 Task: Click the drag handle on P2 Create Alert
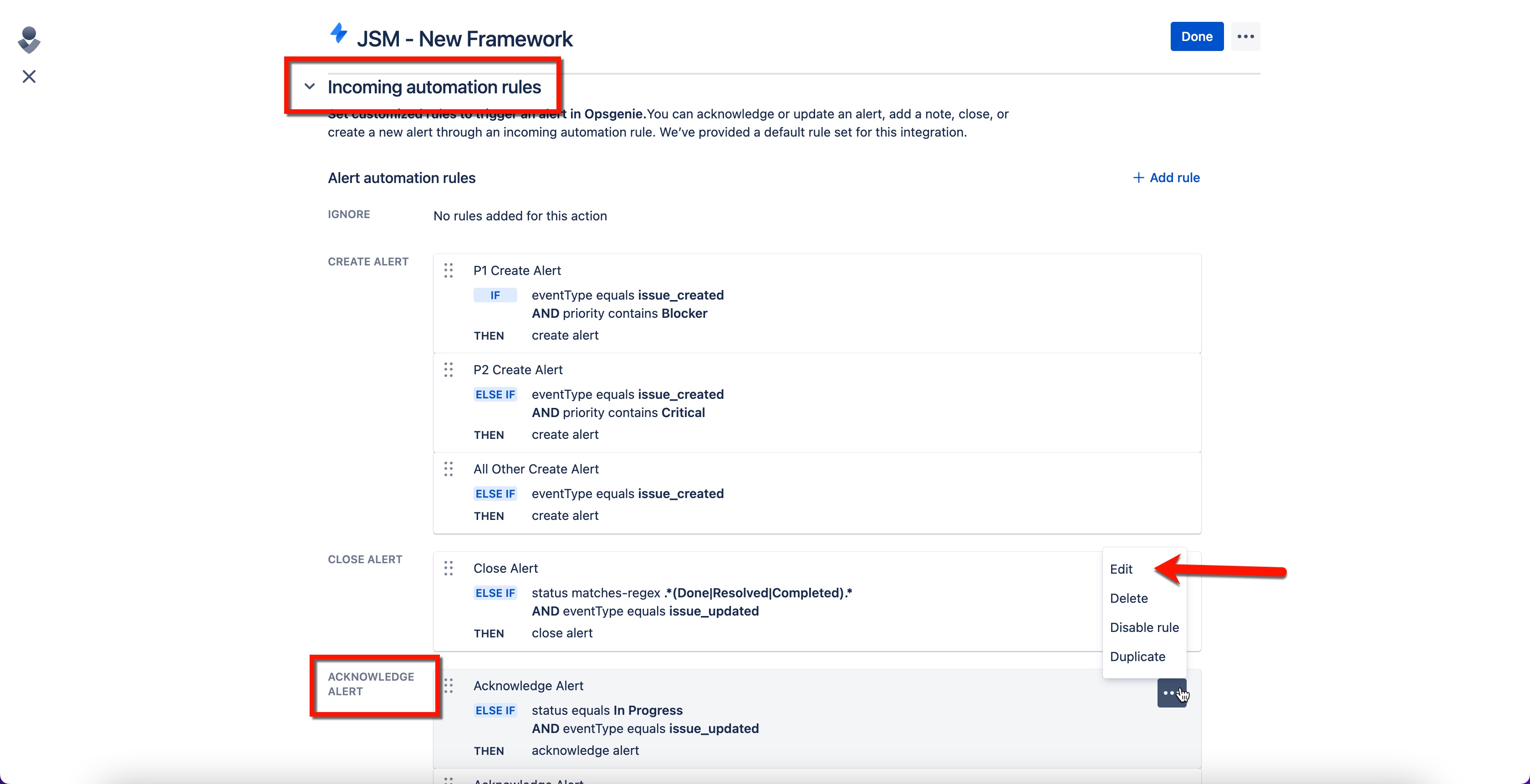click(449, 369)
